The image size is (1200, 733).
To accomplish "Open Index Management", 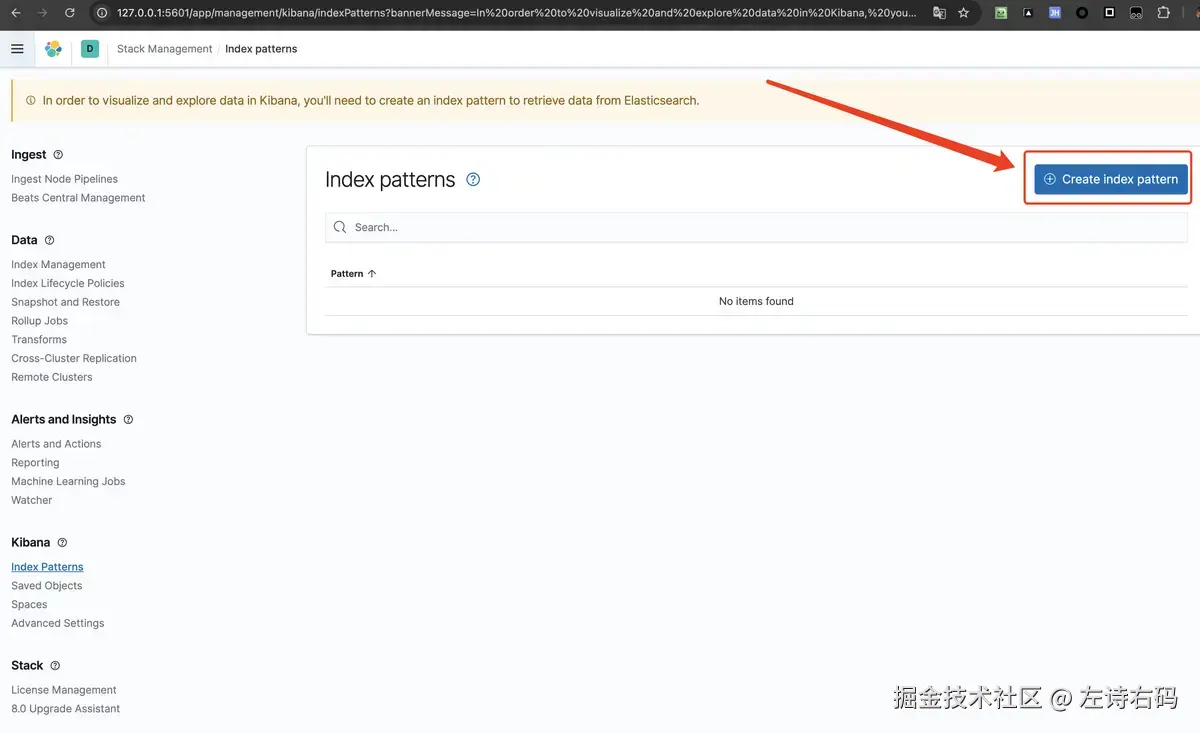I will pyautogui.click(x=58, y=265).
